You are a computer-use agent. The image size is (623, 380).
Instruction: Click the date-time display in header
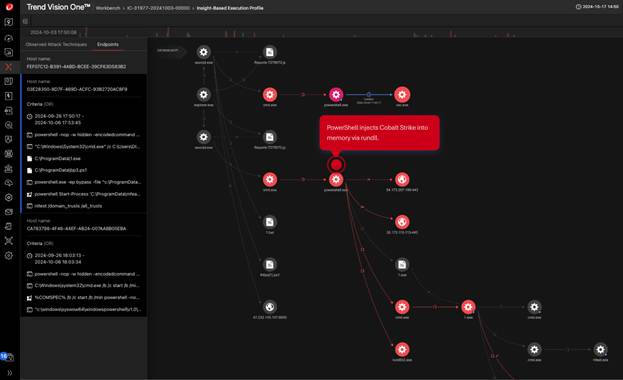[x=597, y=7]
